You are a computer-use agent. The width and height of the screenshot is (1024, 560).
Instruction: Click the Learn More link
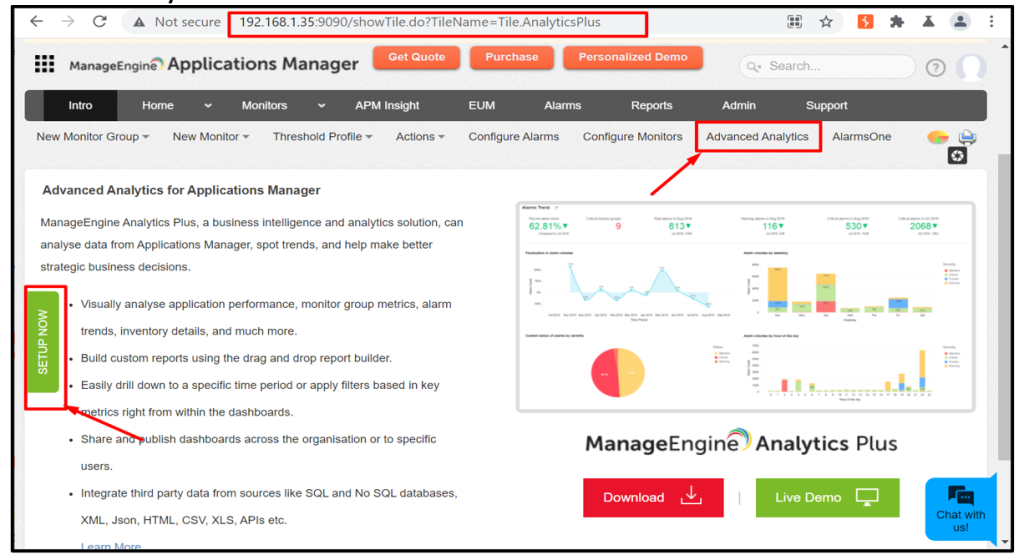pos(111,546)
